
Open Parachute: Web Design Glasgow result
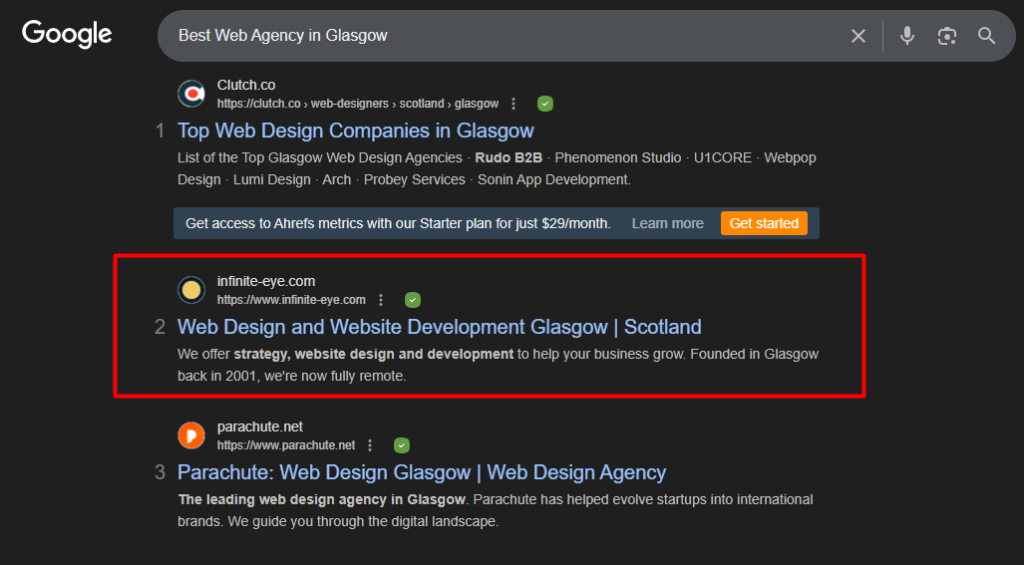point(421,473)
